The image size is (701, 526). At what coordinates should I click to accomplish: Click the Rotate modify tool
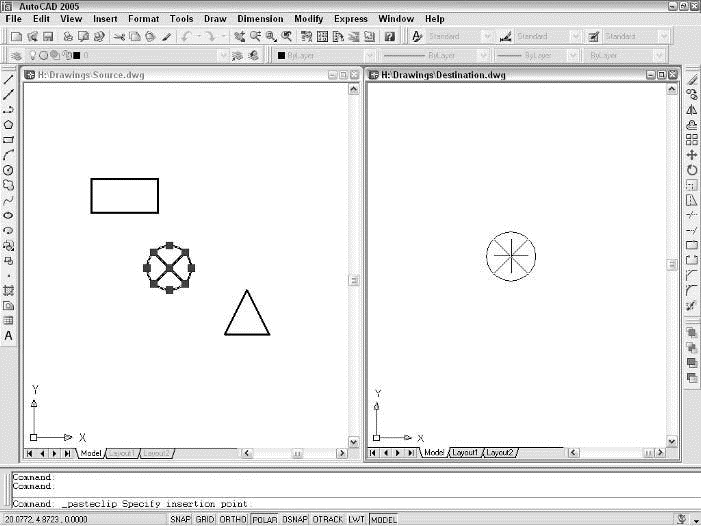(692, 170)
